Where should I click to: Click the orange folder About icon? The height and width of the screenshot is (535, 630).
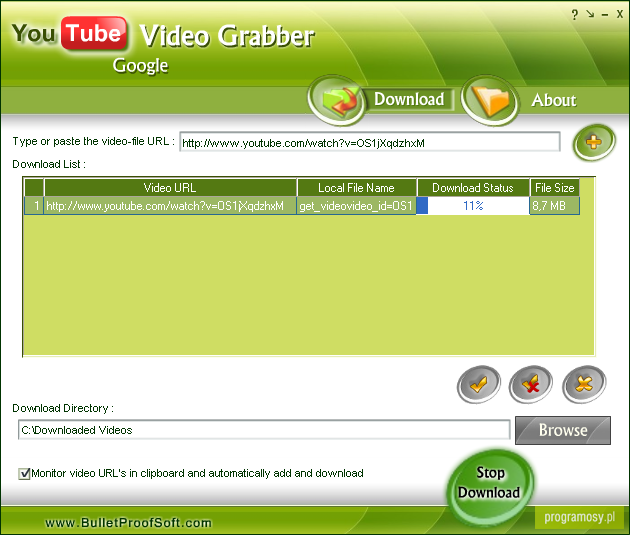pyautogui.click(x=490, y=100)
